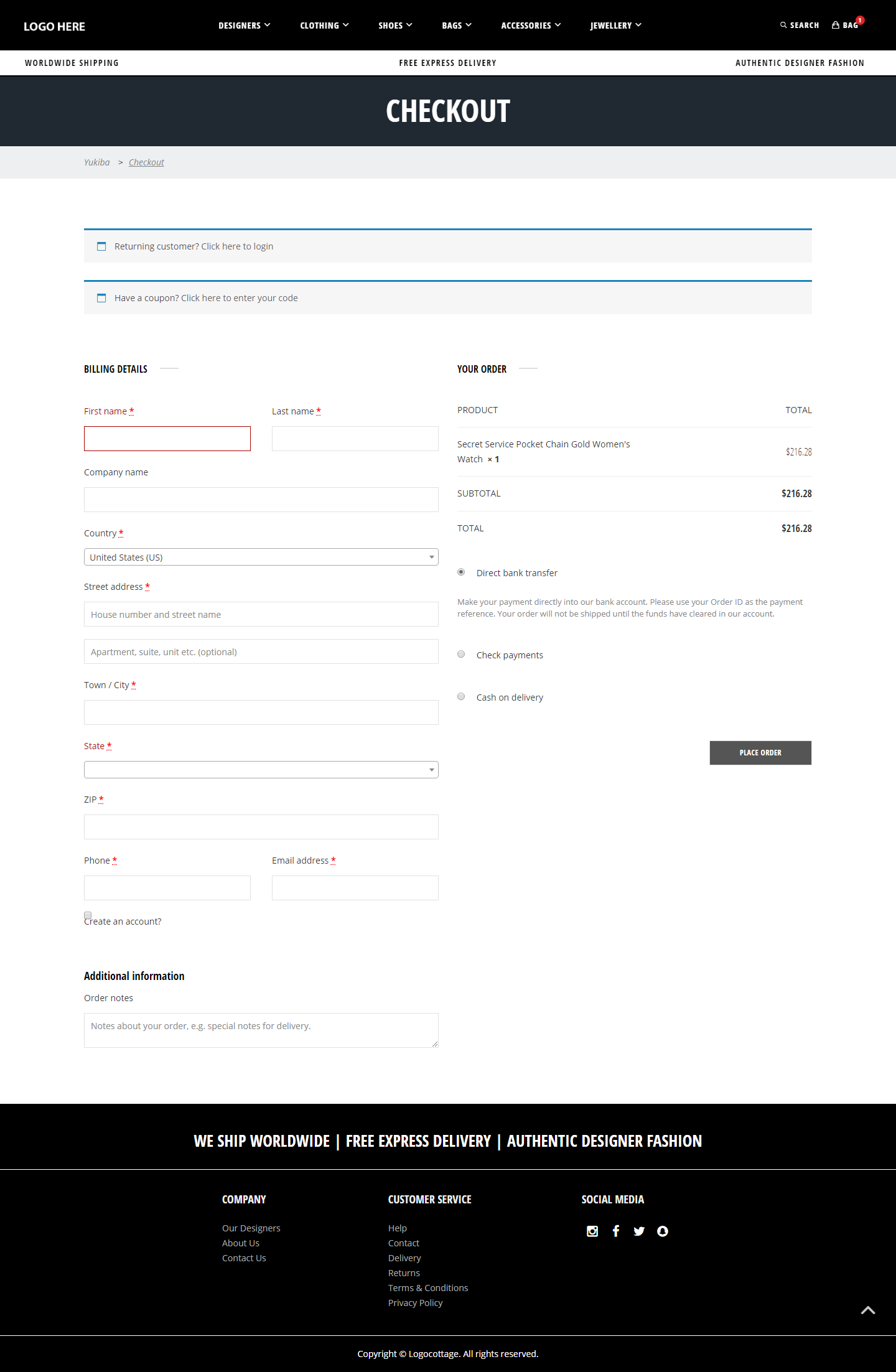
Task: Focus the First name input field
Action: [167, 439]
